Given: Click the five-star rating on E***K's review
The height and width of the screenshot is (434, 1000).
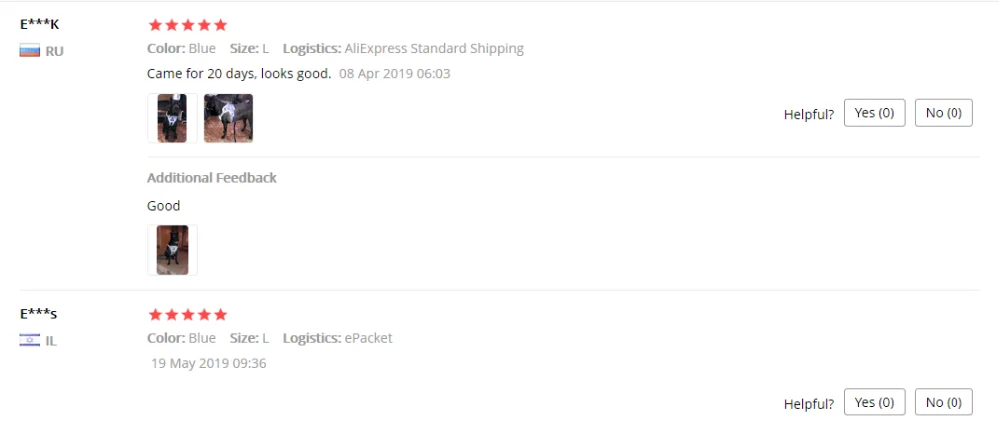Looking at the screenshot, I should (187, 25).
